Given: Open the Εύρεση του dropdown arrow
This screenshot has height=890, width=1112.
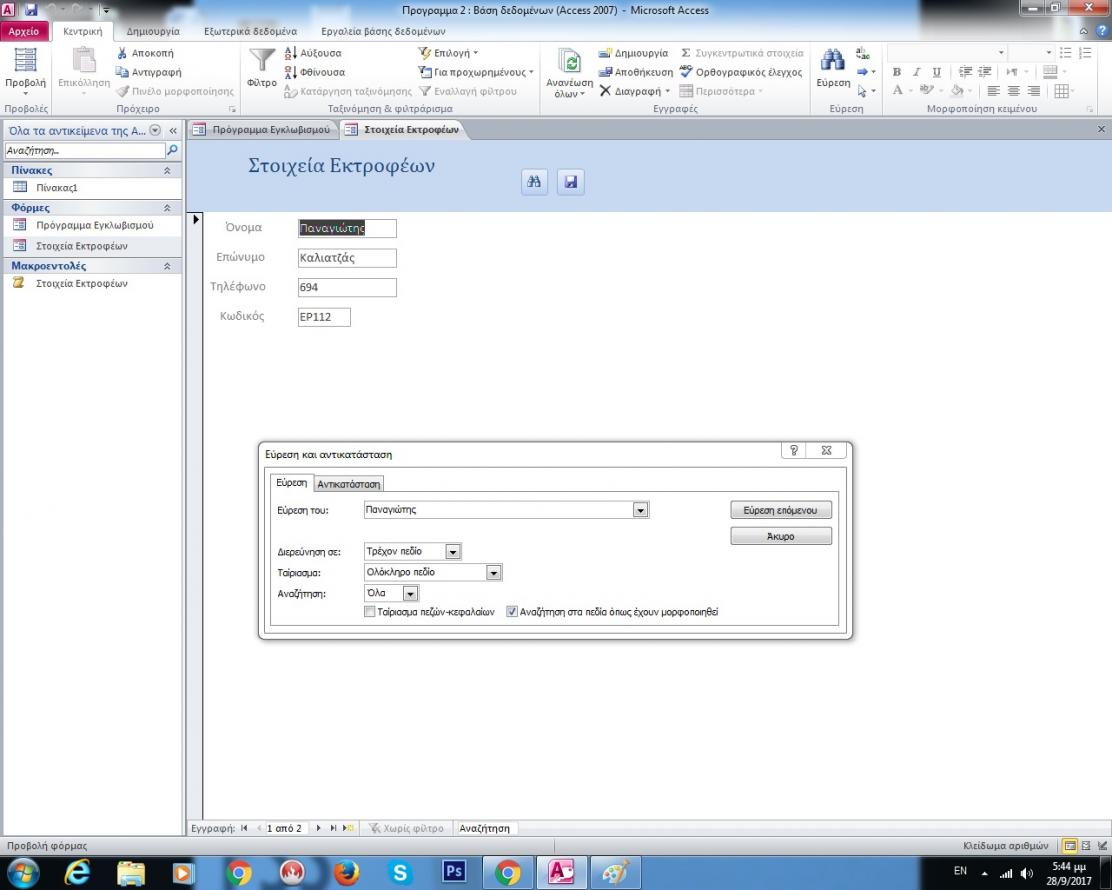Looking at the screenshot, I should (640, 510).
